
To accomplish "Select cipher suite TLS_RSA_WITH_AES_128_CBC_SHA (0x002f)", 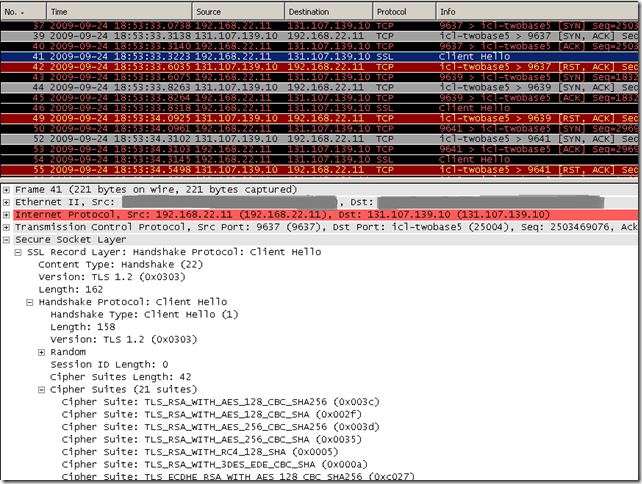I will pos(212,415).
